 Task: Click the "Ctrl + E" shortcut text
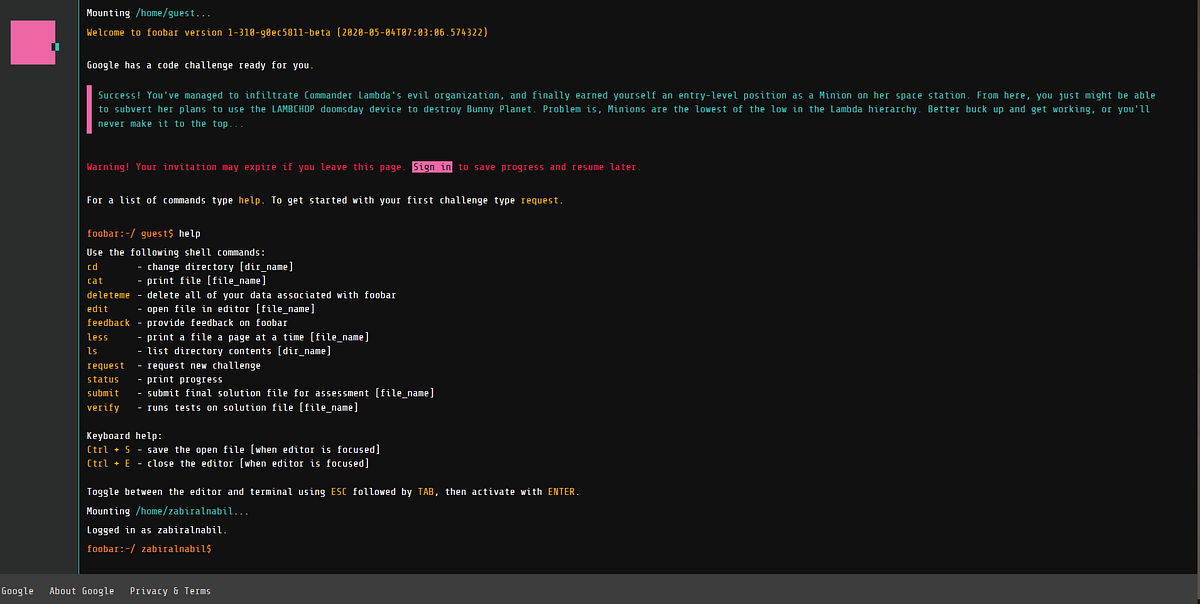(x=107, y=463)
